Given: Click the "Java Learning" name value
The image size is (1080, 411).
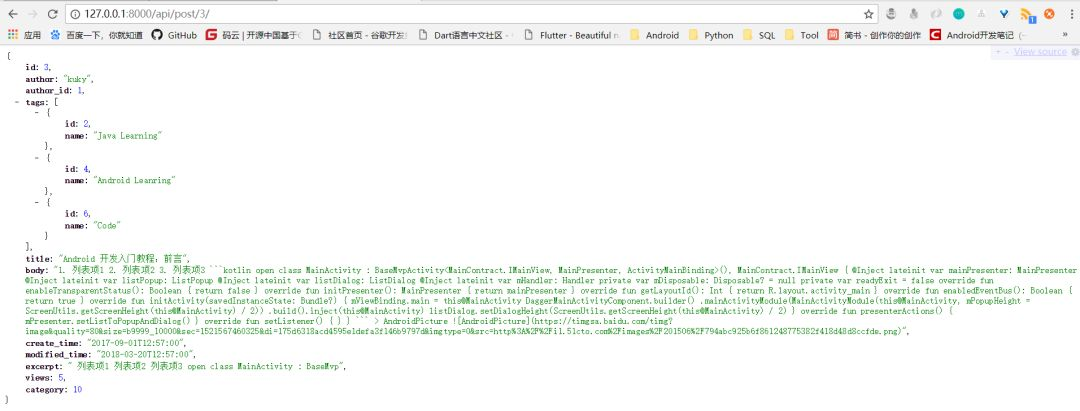Looking at the screenshot, I should tap(126, 136).
